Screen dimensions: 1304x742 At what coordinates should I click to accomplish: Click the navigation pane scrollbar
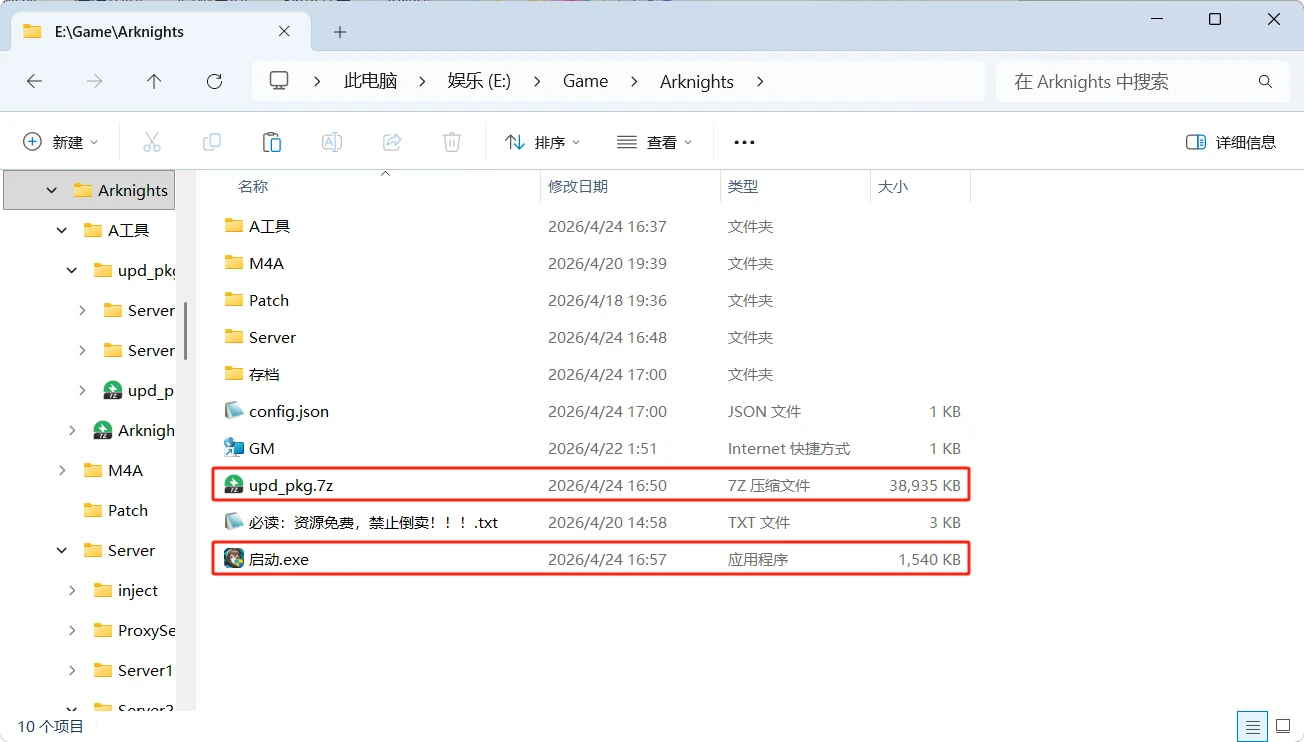coord(186,330)
